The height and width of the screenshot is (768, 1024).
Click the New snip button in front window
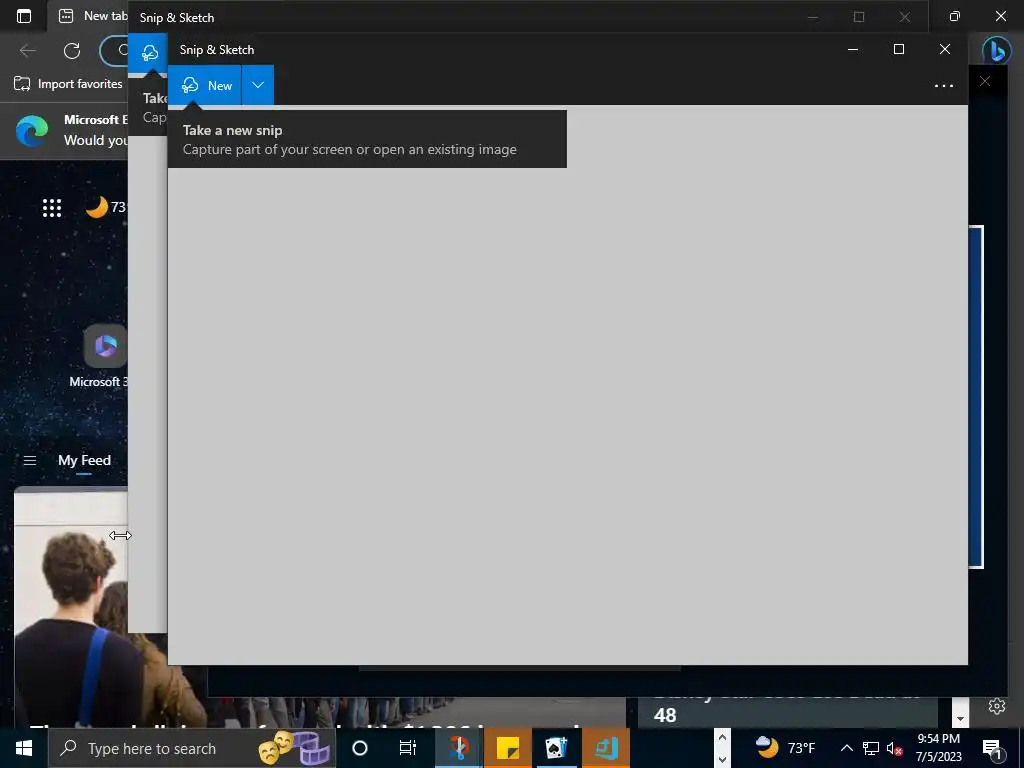[x=205, y=85]
